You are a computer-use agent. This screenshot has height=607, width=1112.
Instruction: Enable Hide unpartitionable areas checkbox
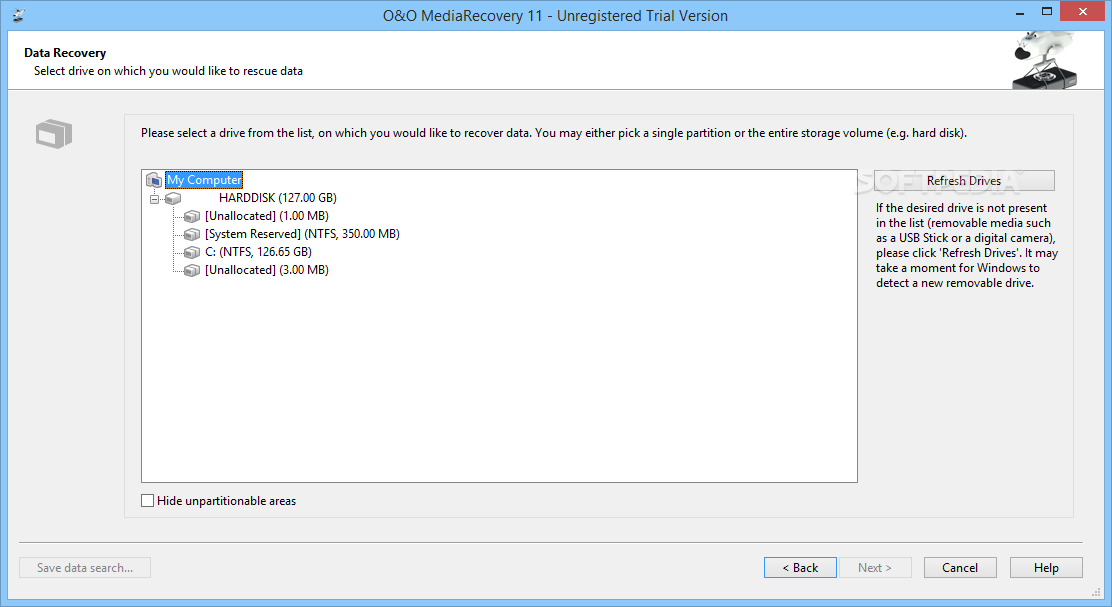coord(148,501)
